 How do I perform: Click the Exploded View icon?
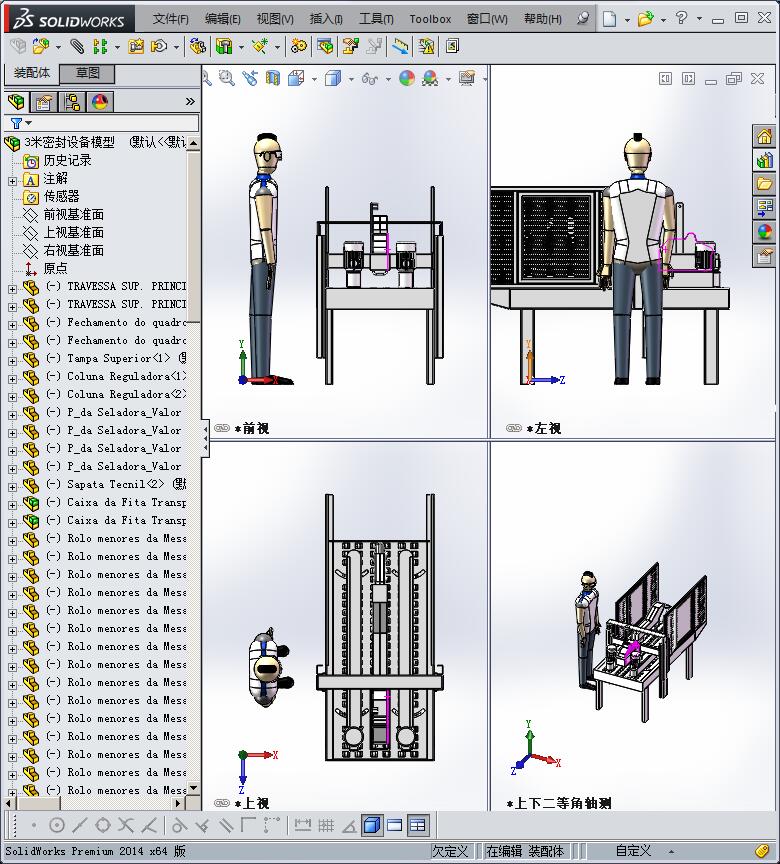[350, 46]
